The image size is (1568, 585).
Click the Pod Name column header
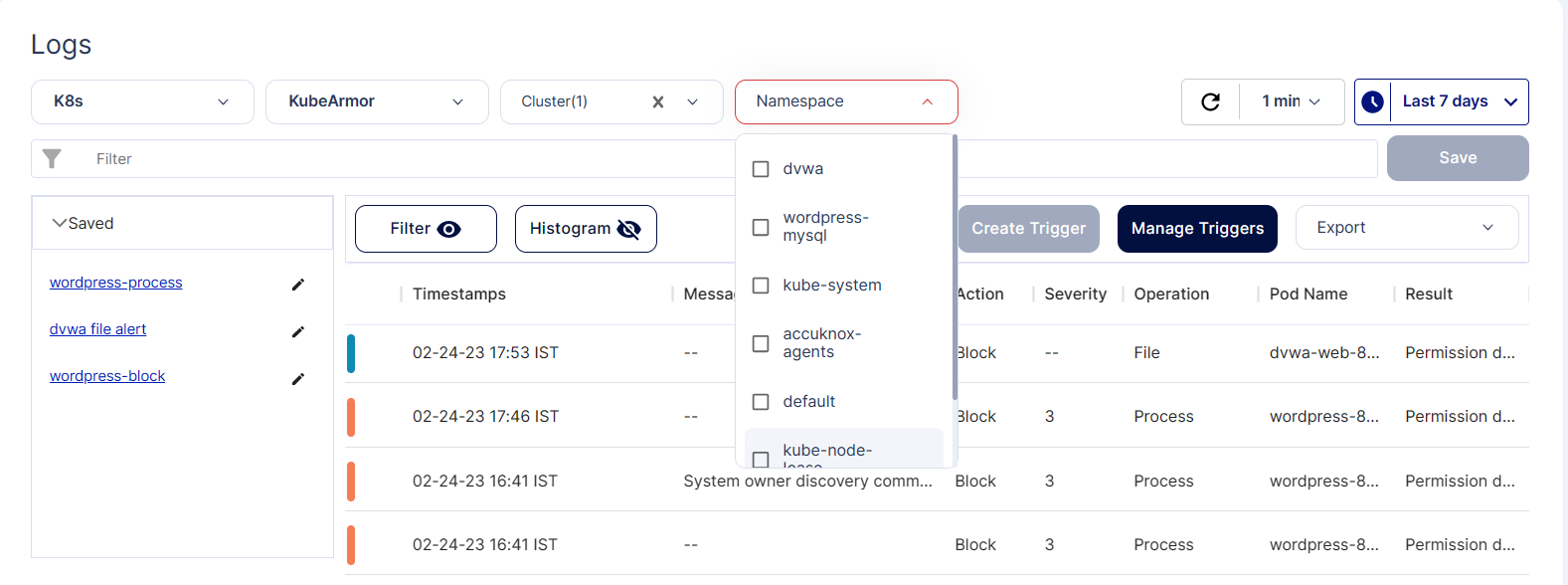1308,294
